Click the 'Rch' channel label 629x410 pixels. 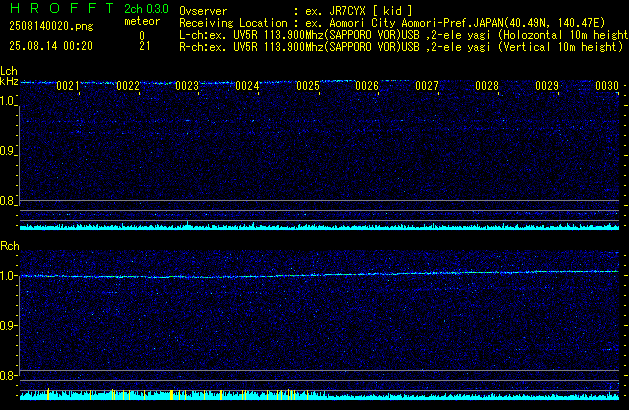pos(10,246)
